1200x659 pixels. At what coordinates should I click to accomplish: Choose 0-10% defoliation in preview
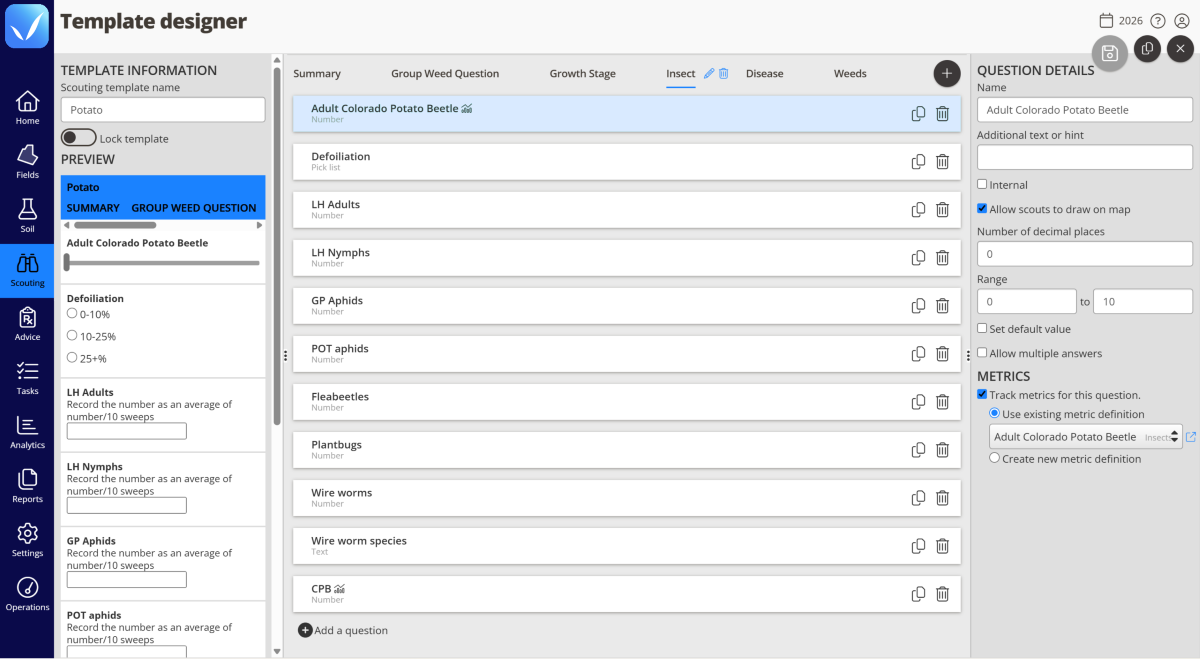72,313
